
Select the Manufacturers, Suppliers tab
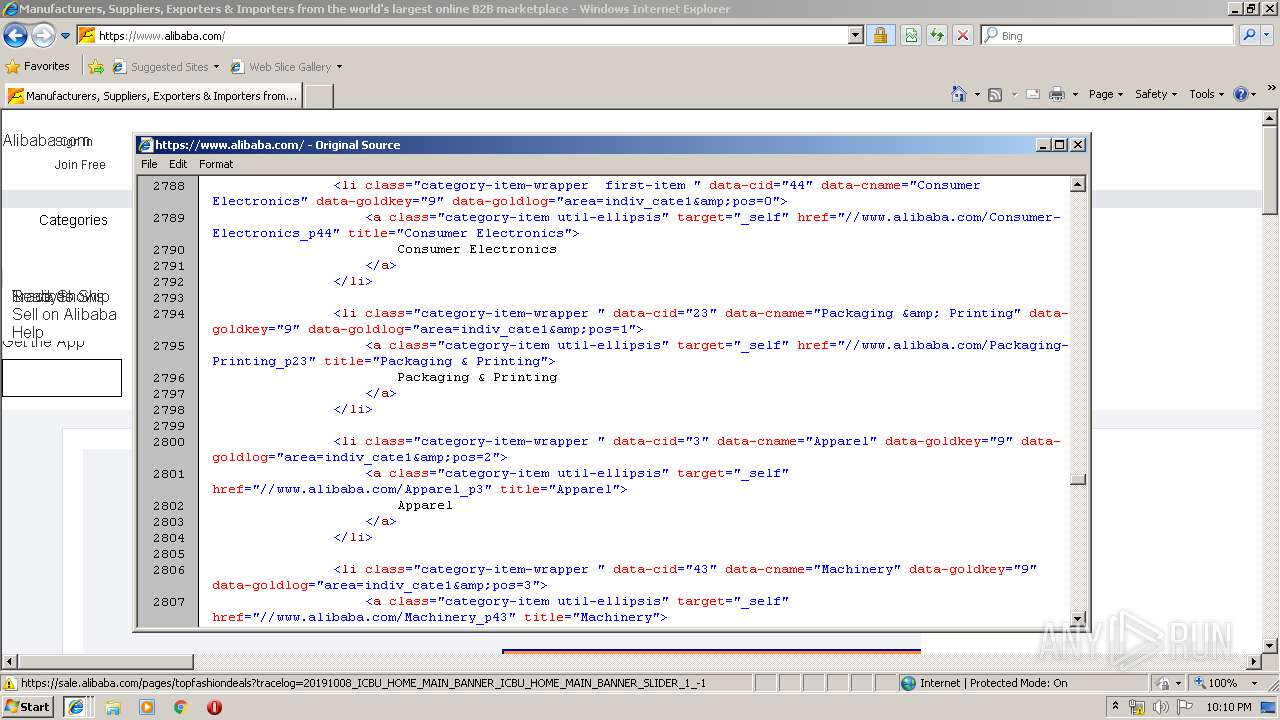[x=152, y=96]
